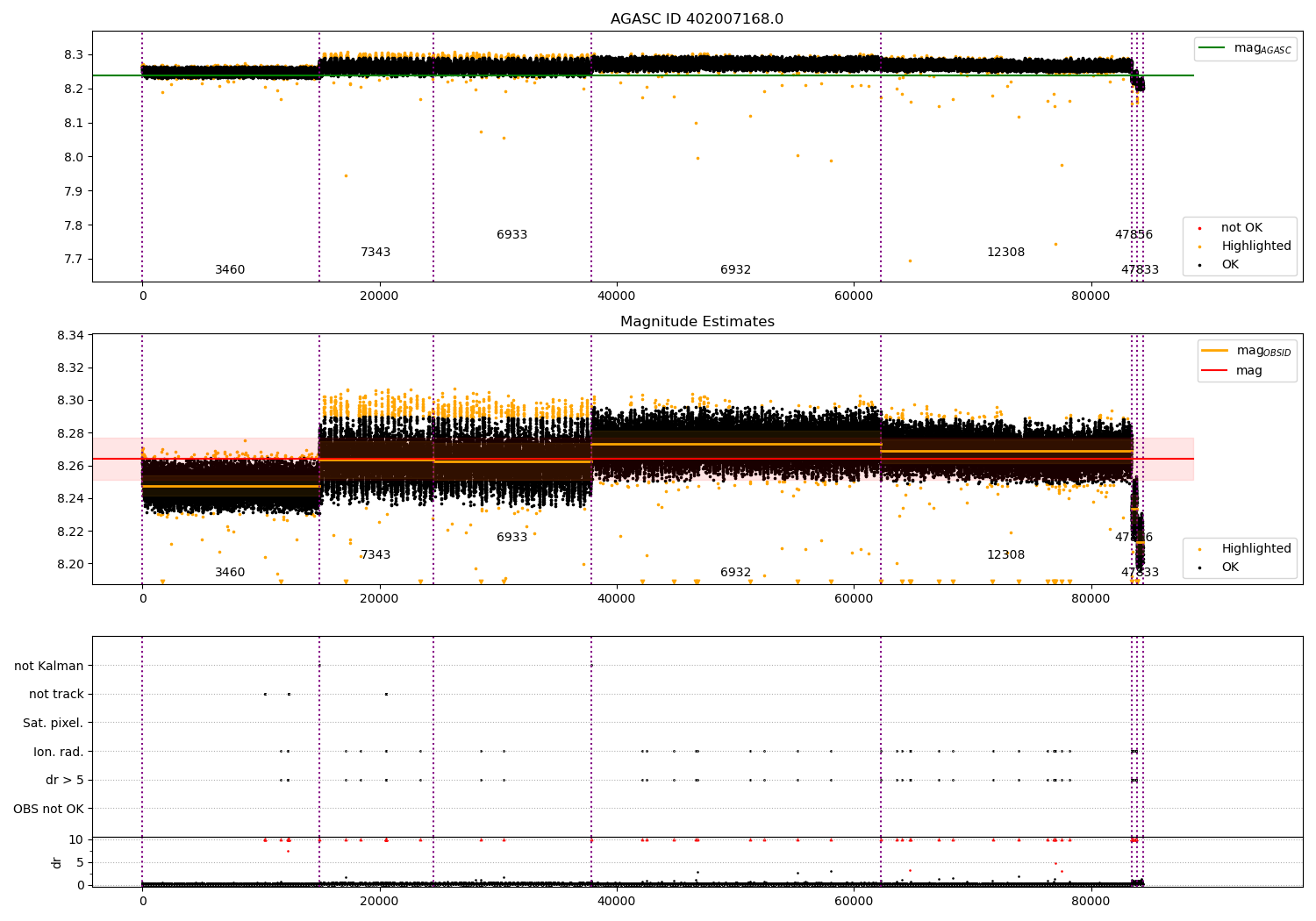The width and height of the screenshot is (1316, 921).
Task: Click the rotated 'dr' y-axis label
Action: pyautogui.click(x=57, y=862)
